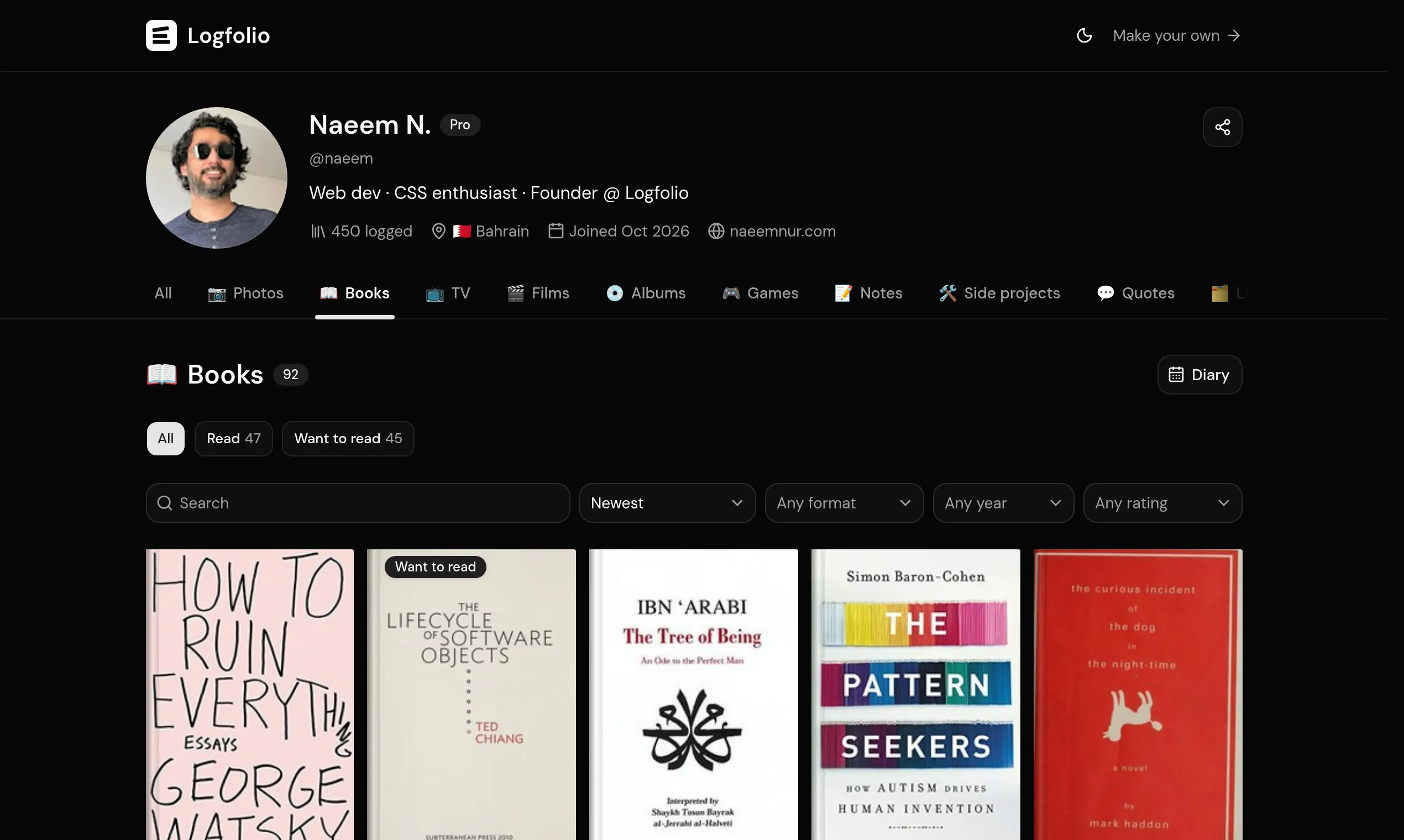Image resolution: width=1404 pixels, height=840 pixels.
Task: Expand the Any rating dropdown
Action: pyautogui.click(x=1162, y=503)
